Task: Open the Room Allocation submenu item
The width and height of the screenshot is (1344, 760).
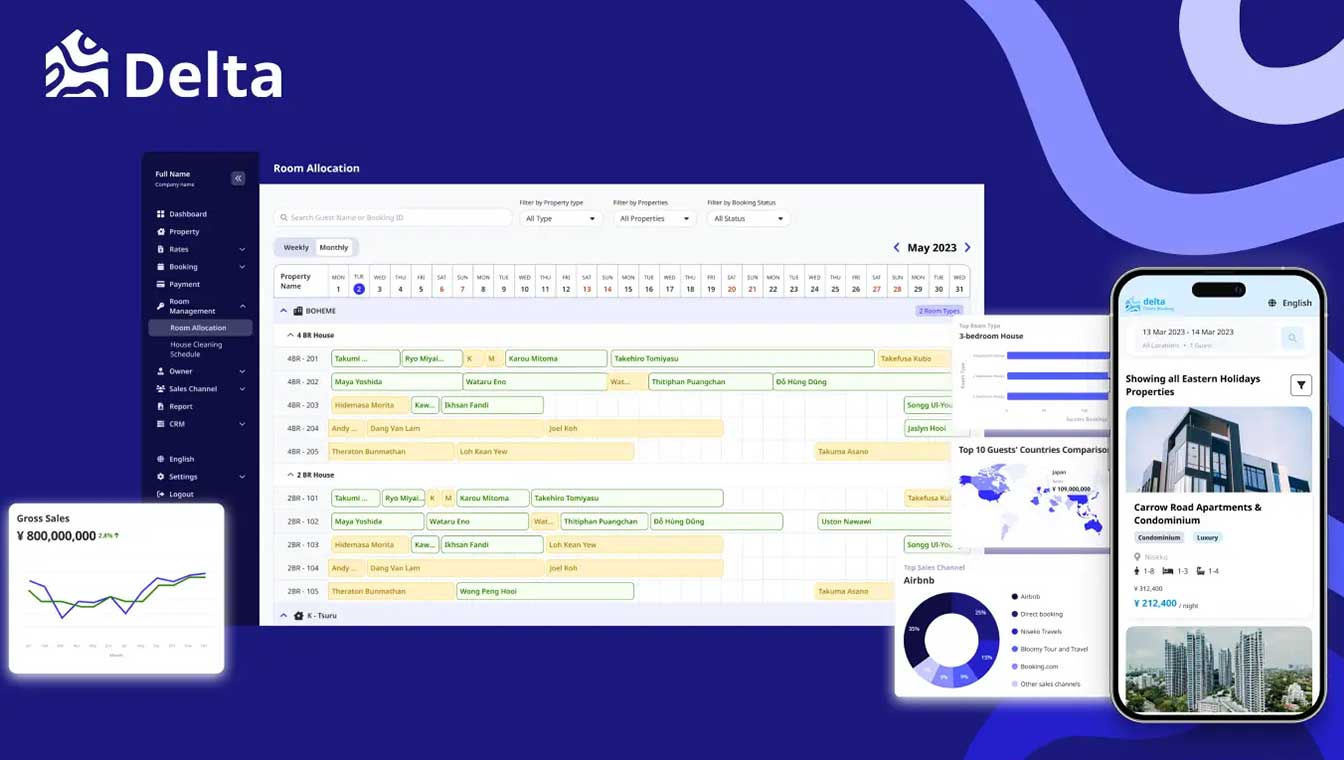Action: point(200,328)
